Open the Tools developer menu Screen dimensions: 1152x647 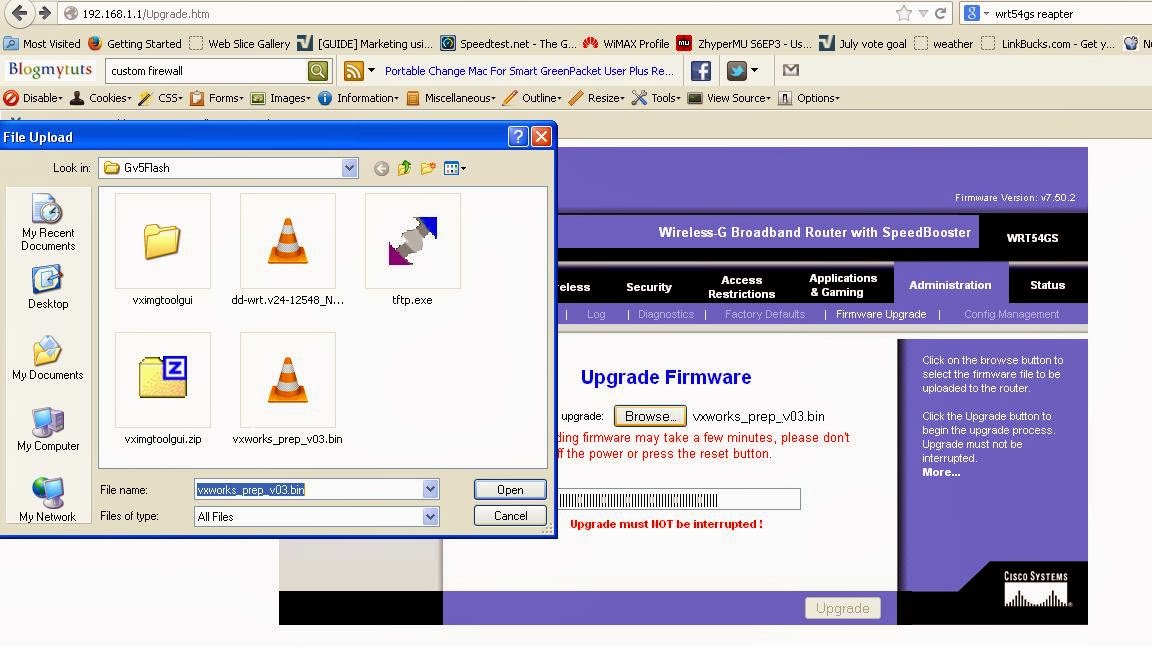(657, 98)
